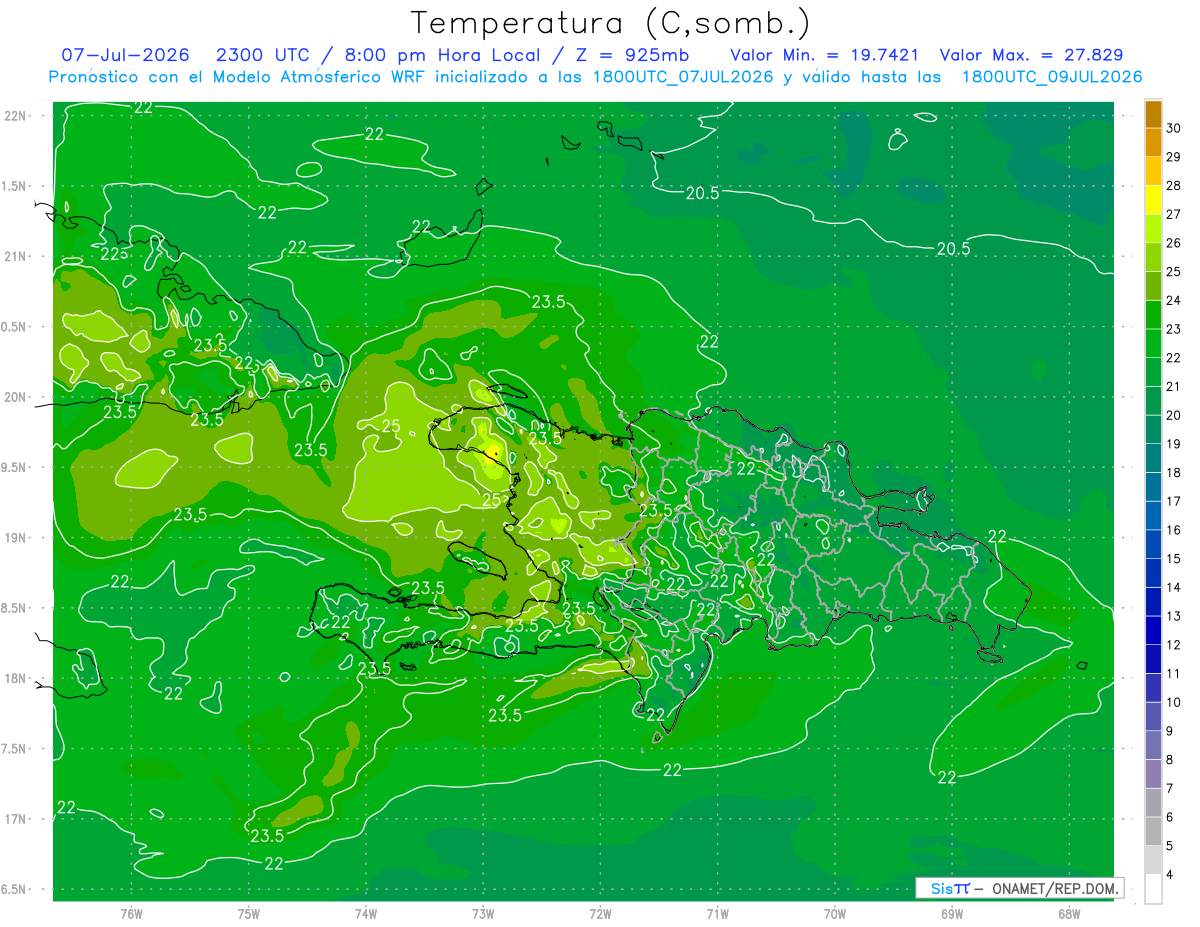Click the legend value "19"

[1174, 444]
